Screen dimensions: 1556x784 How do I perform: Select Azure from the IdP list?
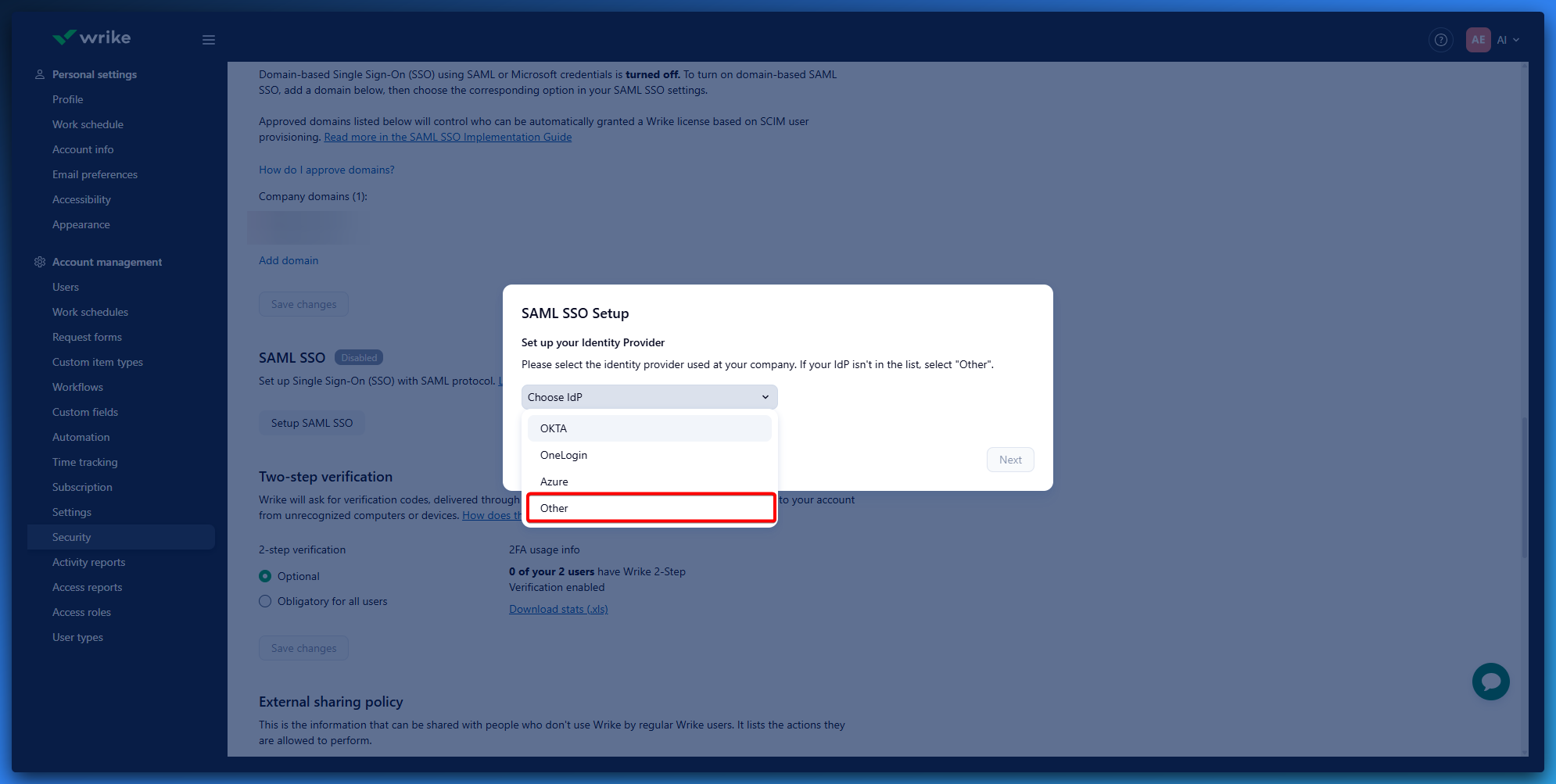(x=649, y=481)
